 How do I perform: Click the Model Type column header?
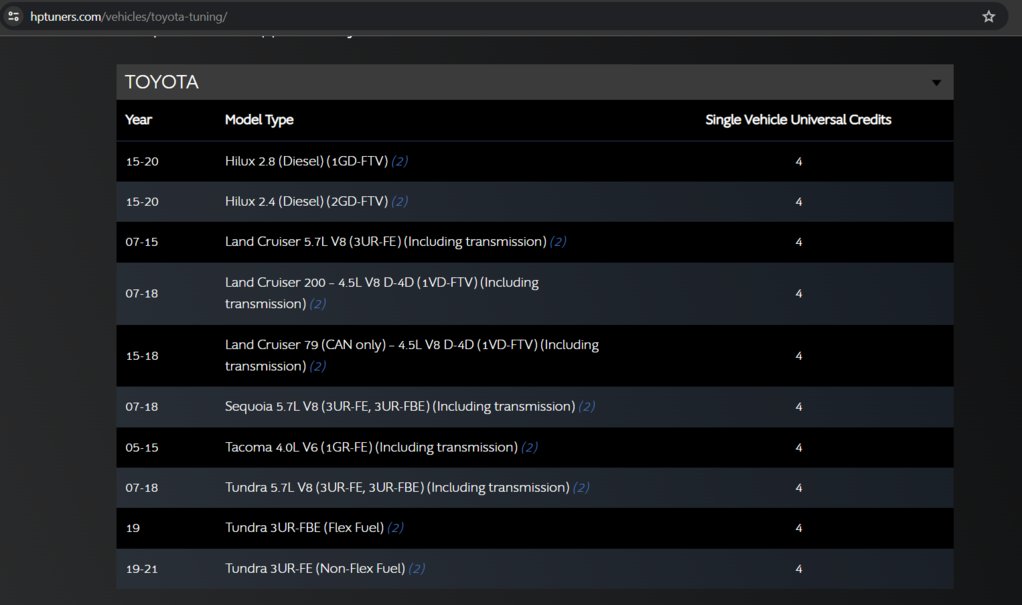[259, 120]
